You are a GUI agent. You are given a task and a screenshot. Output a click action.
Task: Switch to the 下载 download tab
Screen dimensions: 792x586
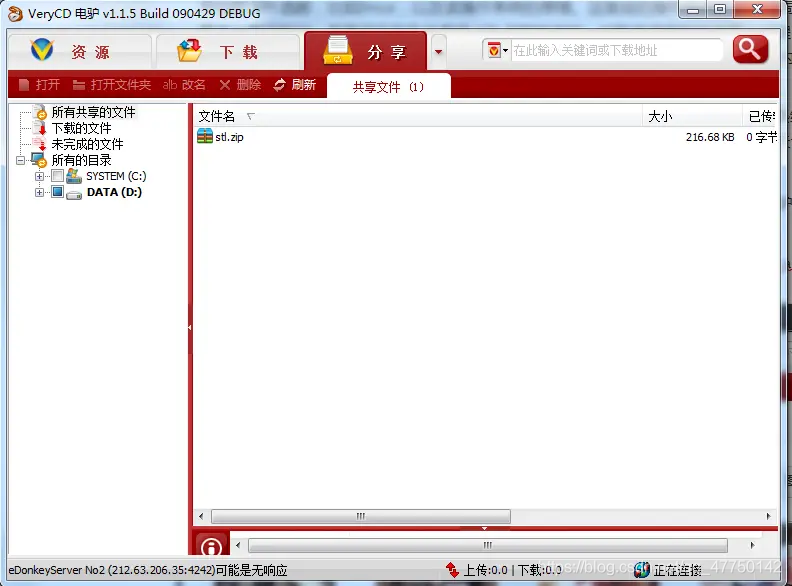228,52
